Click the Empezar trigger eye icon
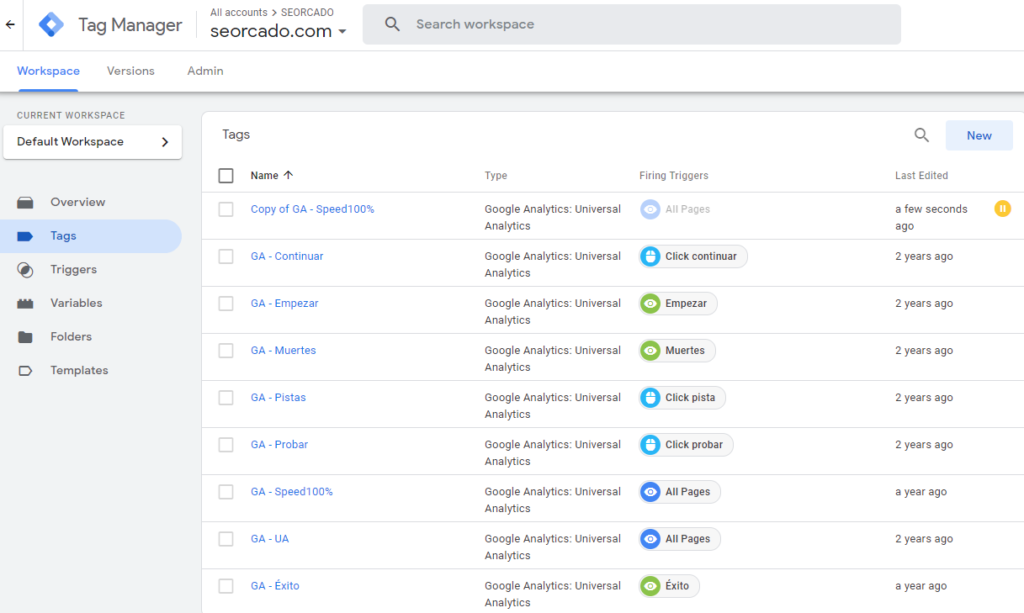The height and width of the screenshot is (613, 1024). coord(650,304)
